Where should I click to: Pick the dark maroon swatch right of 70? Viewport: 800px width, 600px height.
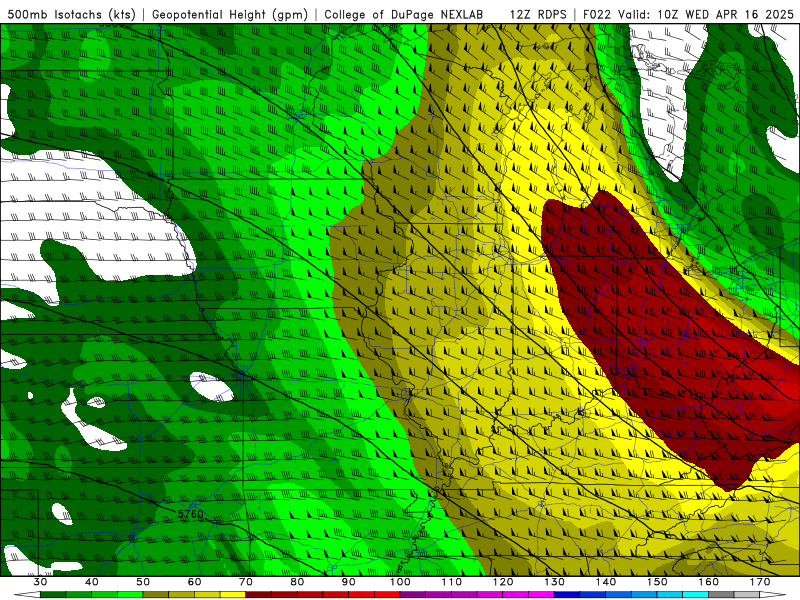click(x=259, y=594)
